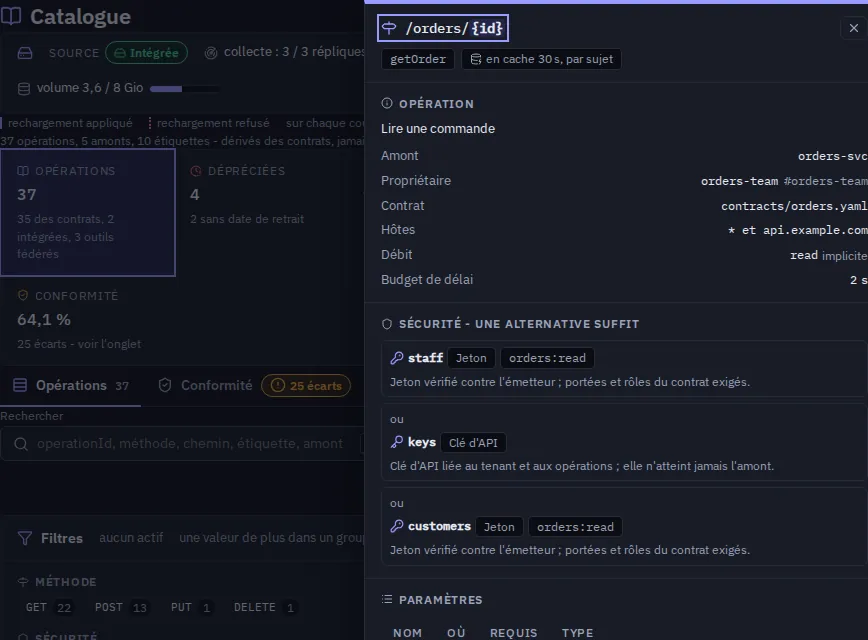Click the Conformité badge icon in card

pos(23,295)
